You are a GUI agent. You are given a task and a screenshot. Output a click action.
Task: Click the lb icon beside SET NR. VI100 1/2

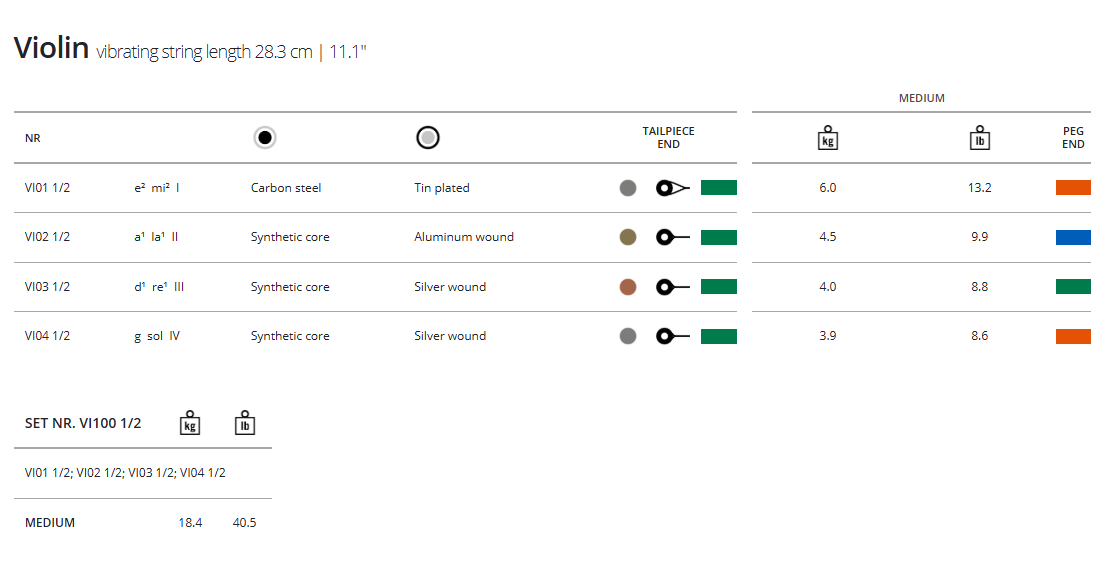244,423
